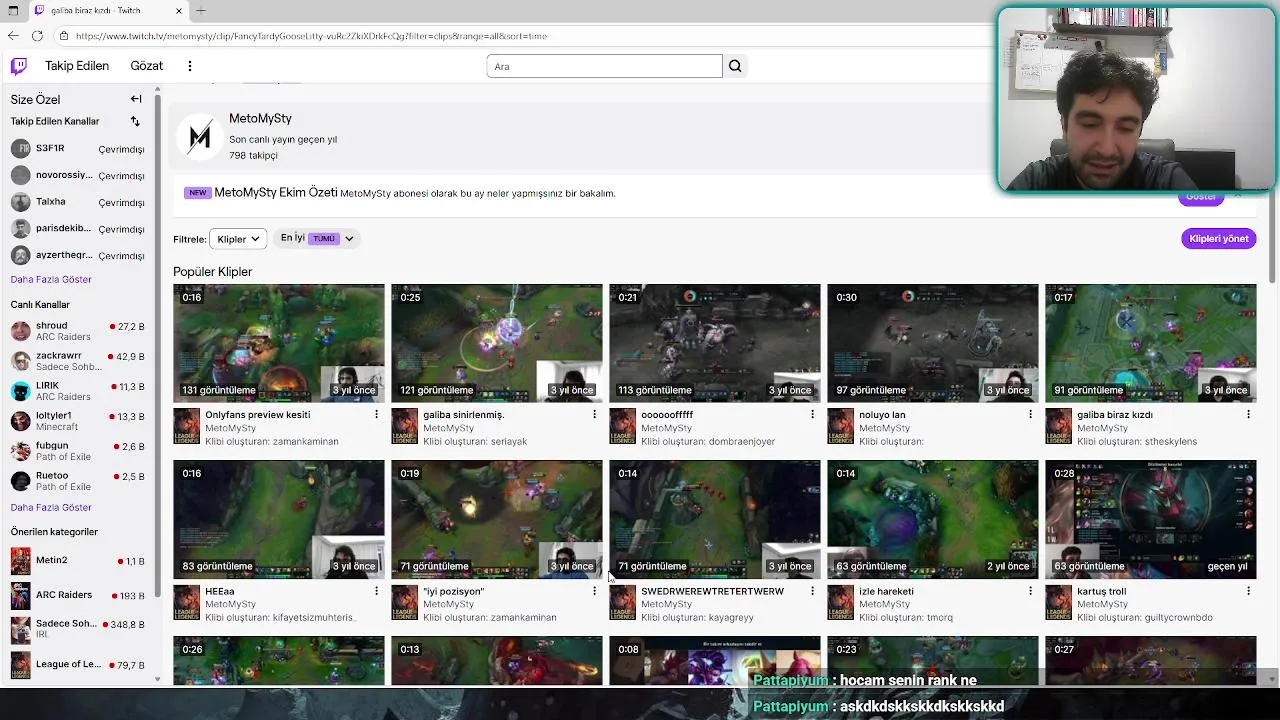The height and width of the screenshot is (720, 1280).
Task: Click the site info icon in address bar
Action: [64, 35]
